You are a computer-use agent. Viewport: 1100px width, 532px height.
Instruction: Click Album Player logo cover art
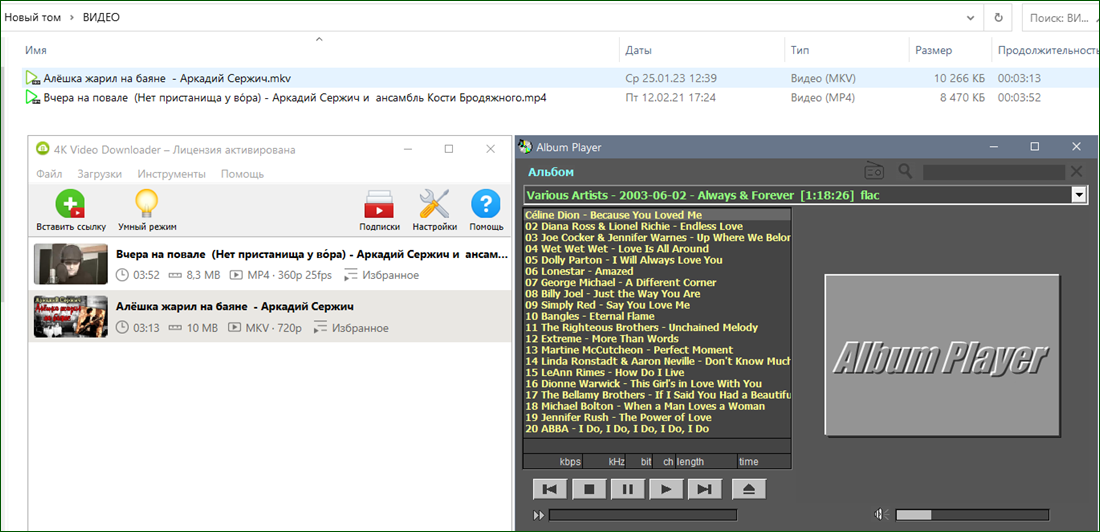tap(941, 357)
